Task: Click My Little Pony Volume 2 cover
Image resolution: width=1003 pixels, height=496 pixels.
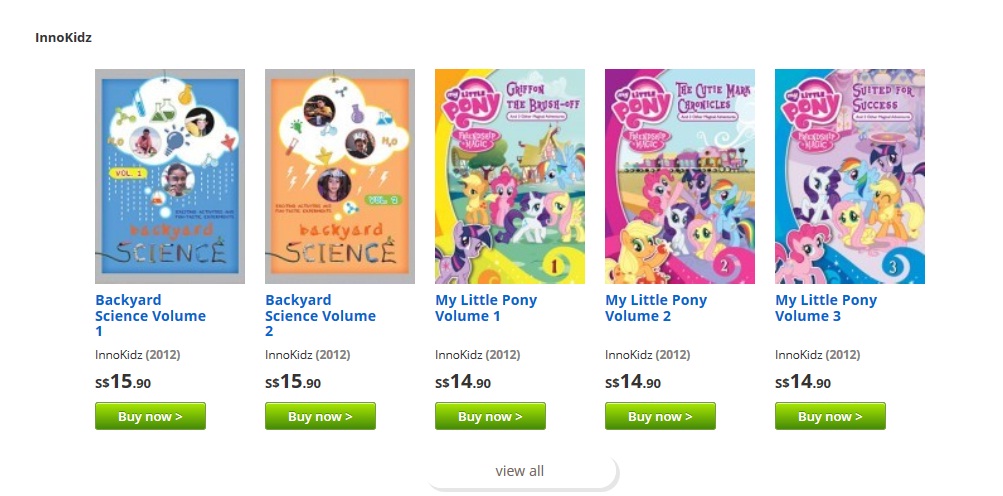Action: point(680,176)
